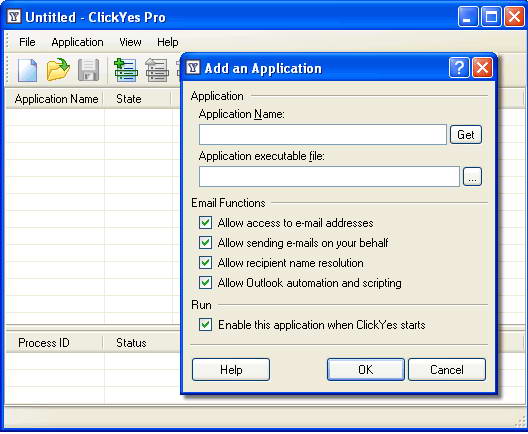
Task: Open the Application menu
Action: [77, 42]
